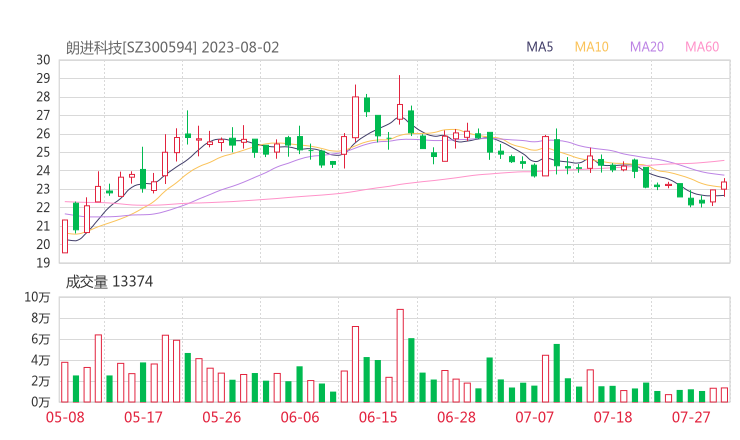Image resolution: width=740 pixels, height=440 pixels.
Task: Click the price axis value 25
Action: [43, 152]
